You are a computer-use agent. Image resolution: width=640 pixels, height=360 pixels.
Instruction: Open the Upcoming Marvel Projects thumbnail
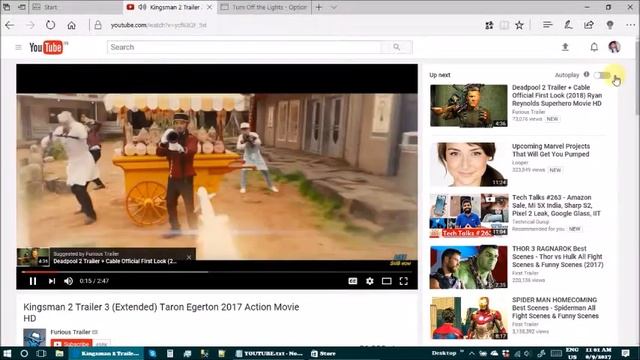pos(469,164)
